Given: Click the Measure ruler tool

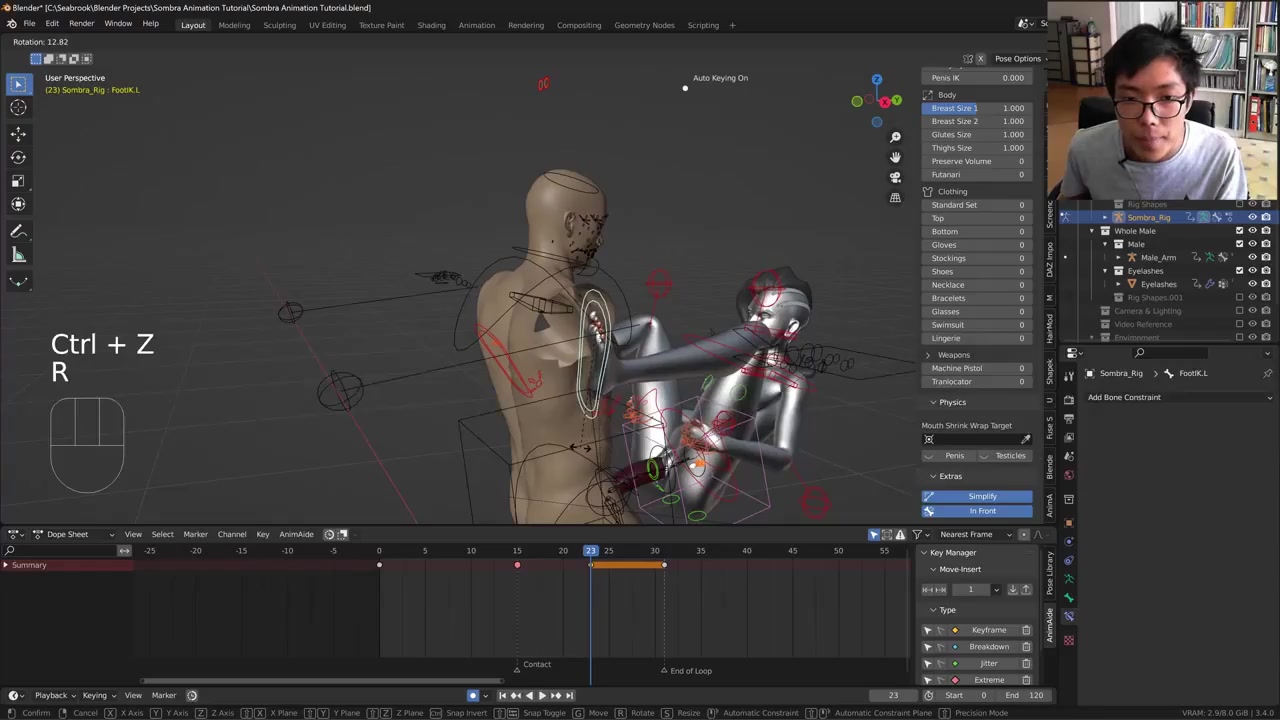Looking at the screenshot, I should [18, 256].
